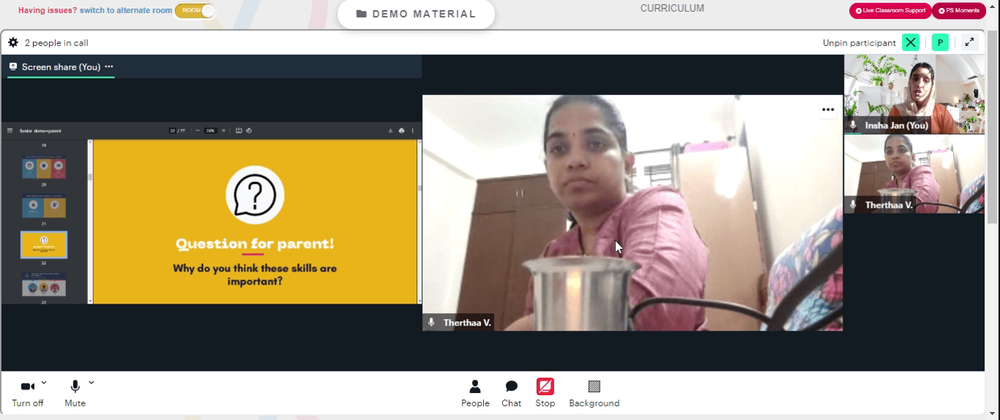Select slide 20 thumbnail in PDF sidebar

tap(44, 167)
